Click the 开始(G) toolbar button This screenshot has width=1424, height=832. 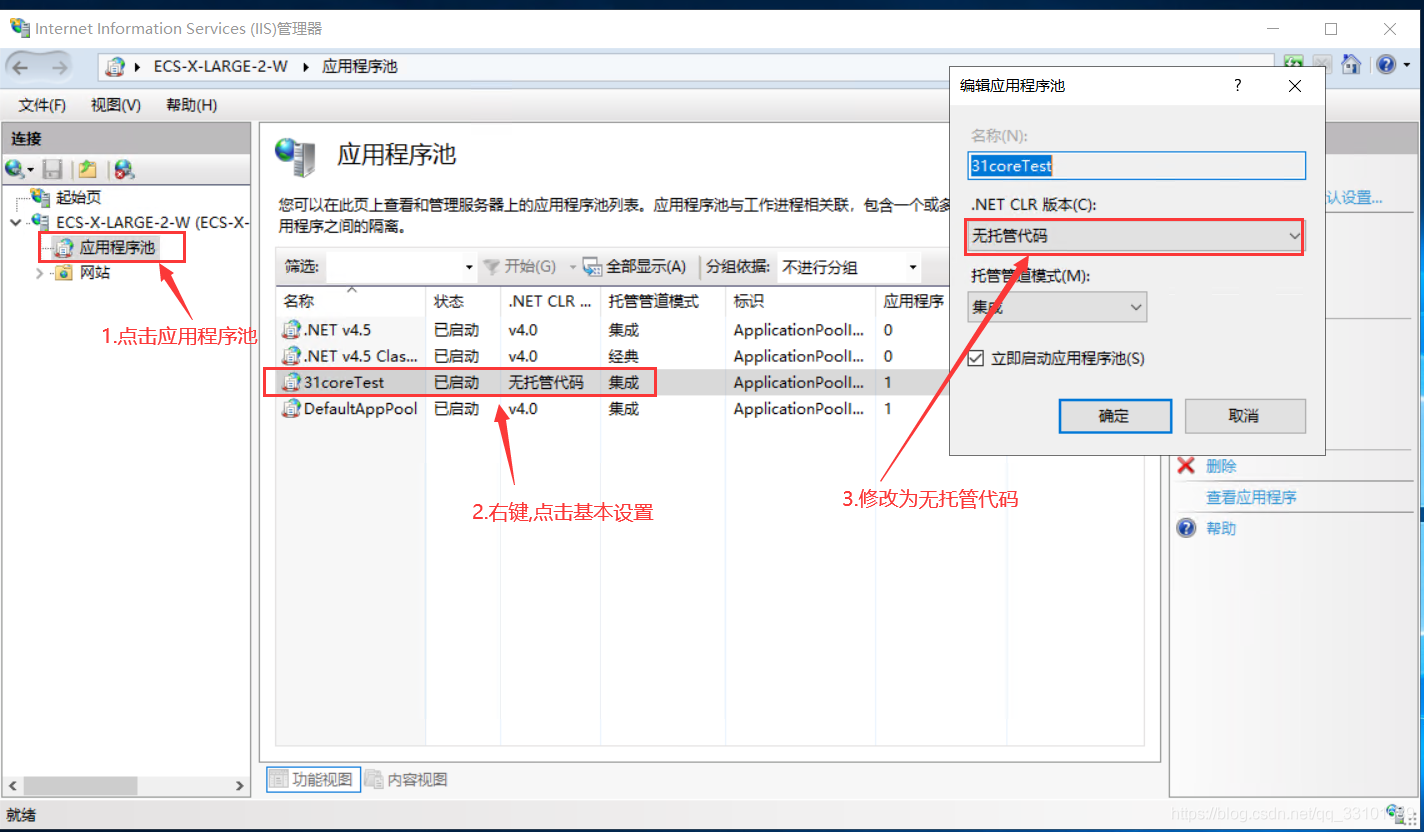point(520,267)
